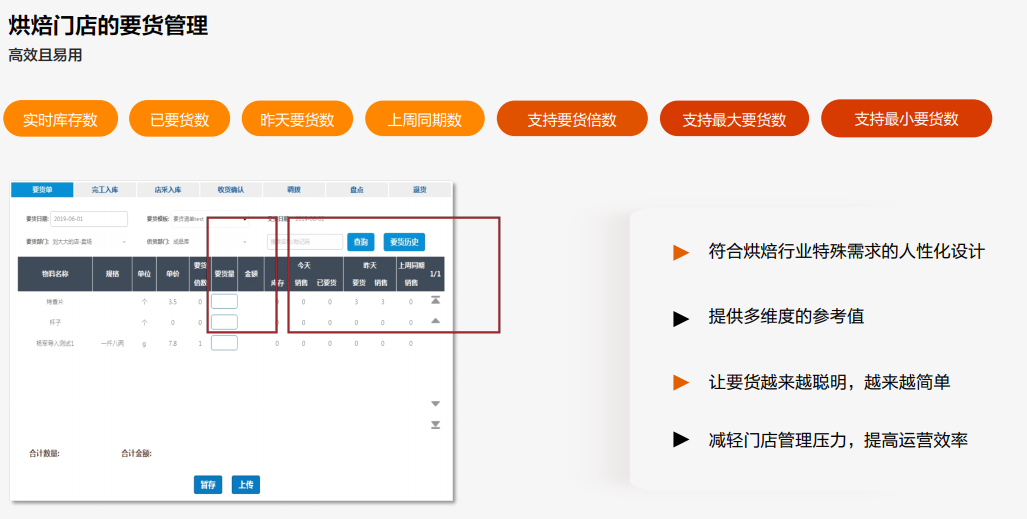This screenshot has height=519, width=1027.
Task: Click black arrow bullet beside 减轻门店管理压力
Action: tap(681, 439)
